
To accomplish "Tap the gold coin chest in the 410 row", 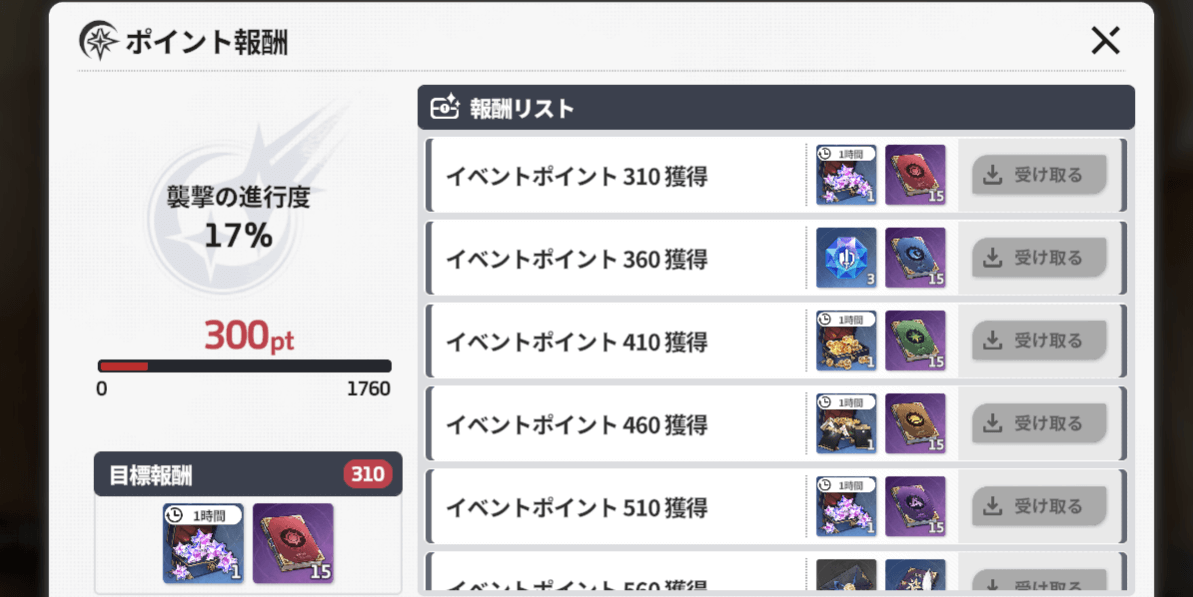I will [846, 341].
